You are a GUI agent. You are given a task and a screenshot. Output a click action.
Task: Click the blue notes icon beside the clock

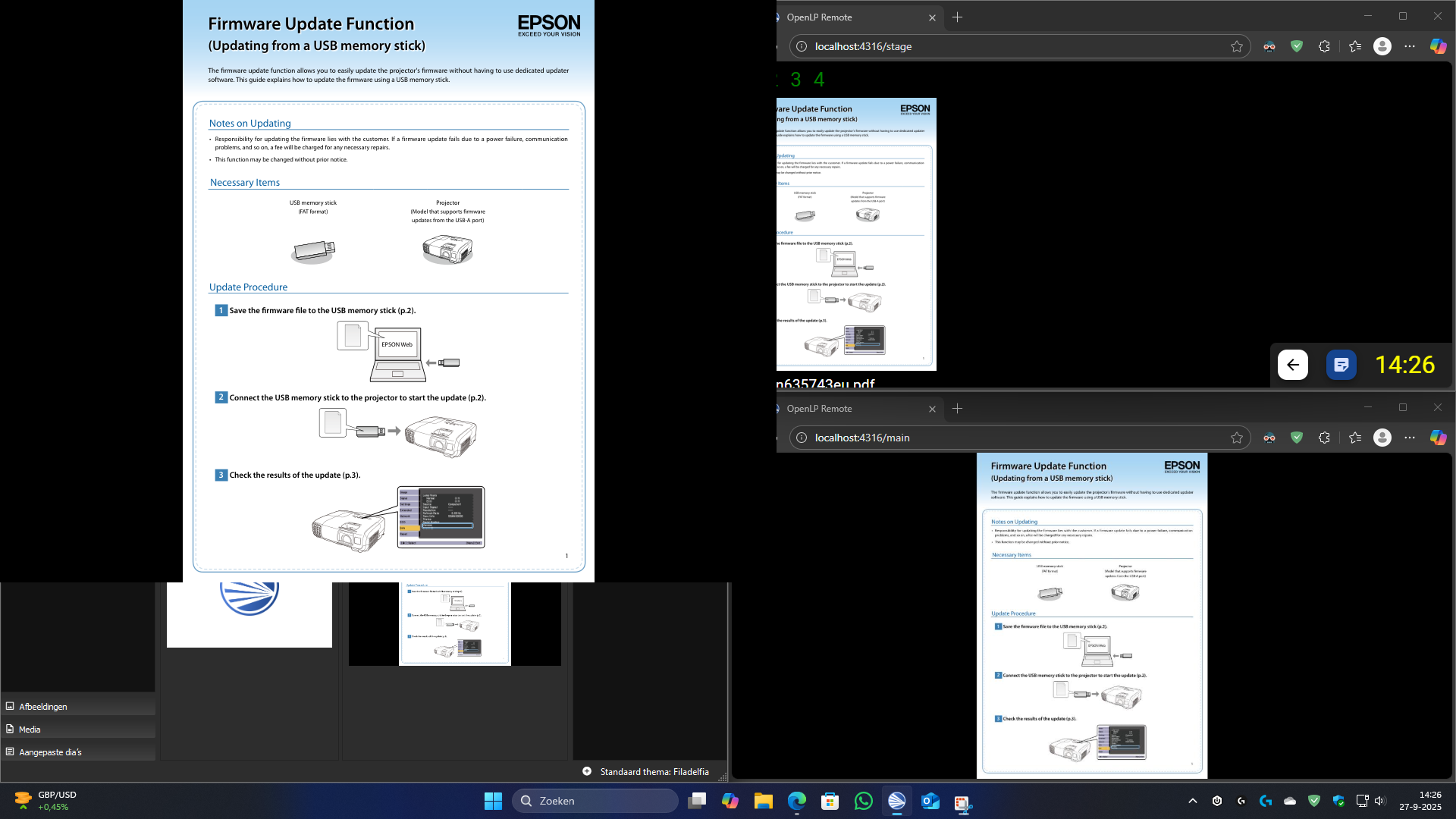coord(1341,365)
